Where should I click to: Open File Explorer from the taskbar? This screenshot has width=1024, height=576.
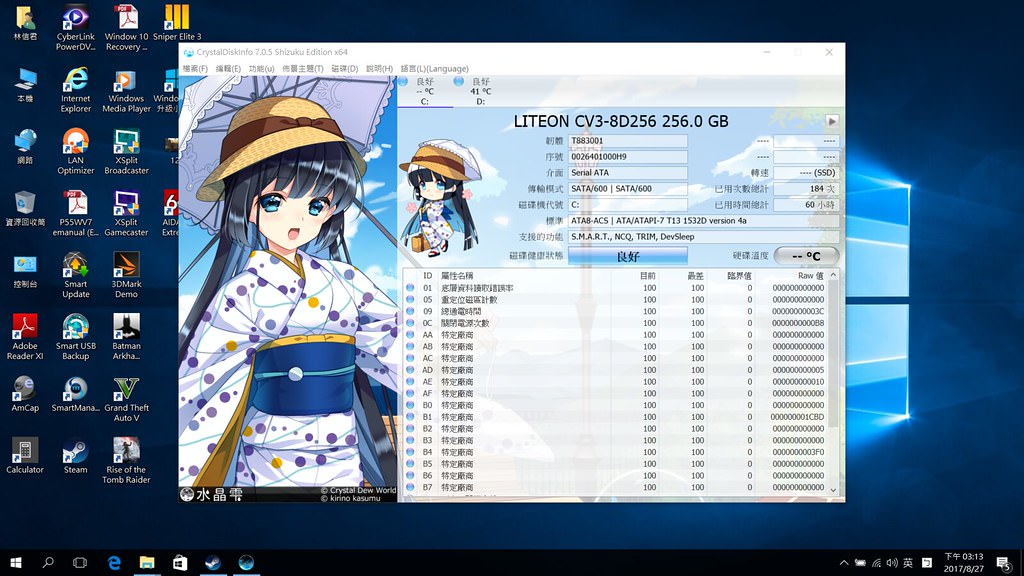coord(147,562)
